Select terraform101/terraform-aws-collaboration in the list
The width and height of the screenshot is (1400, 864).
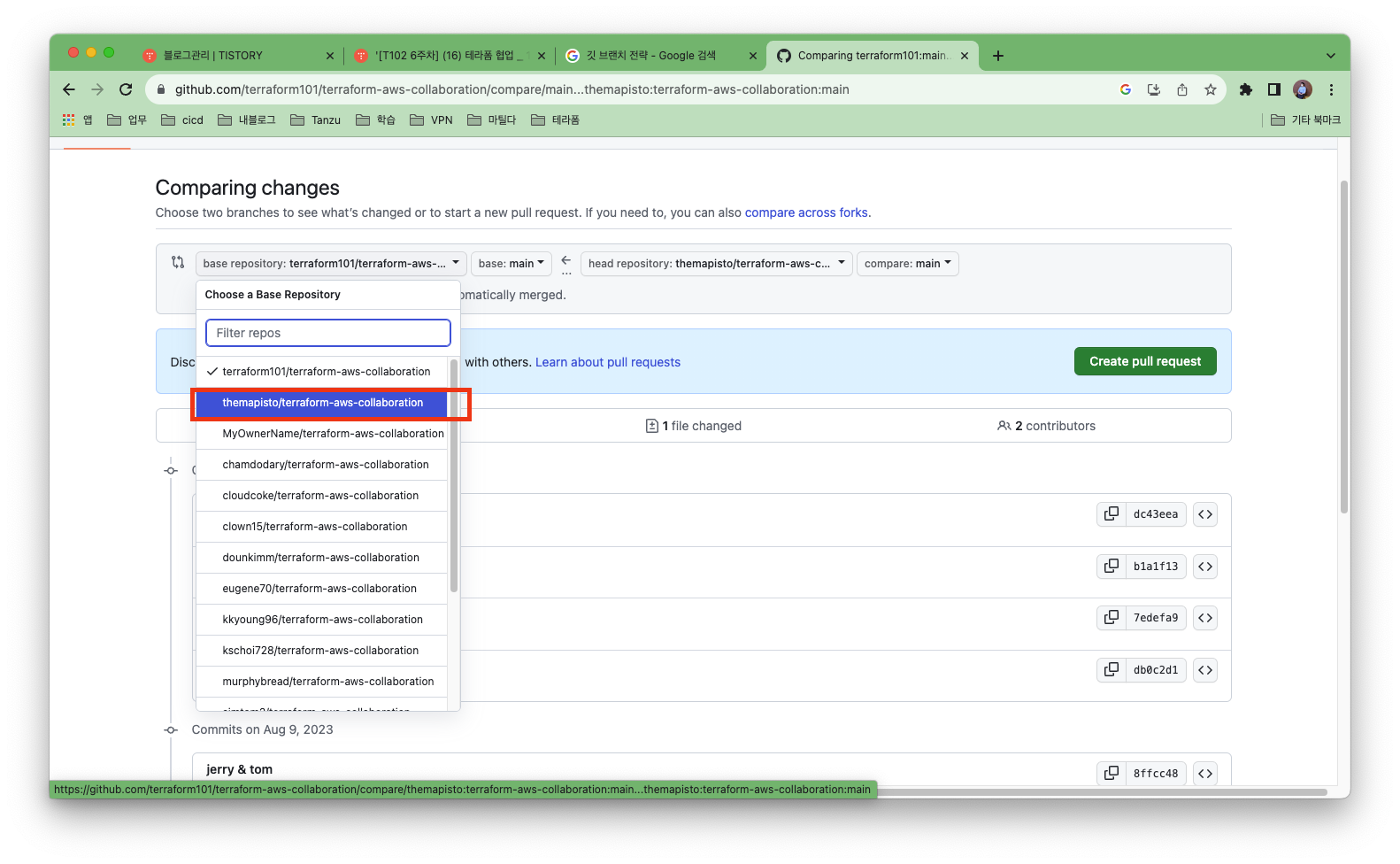point(322,372)
